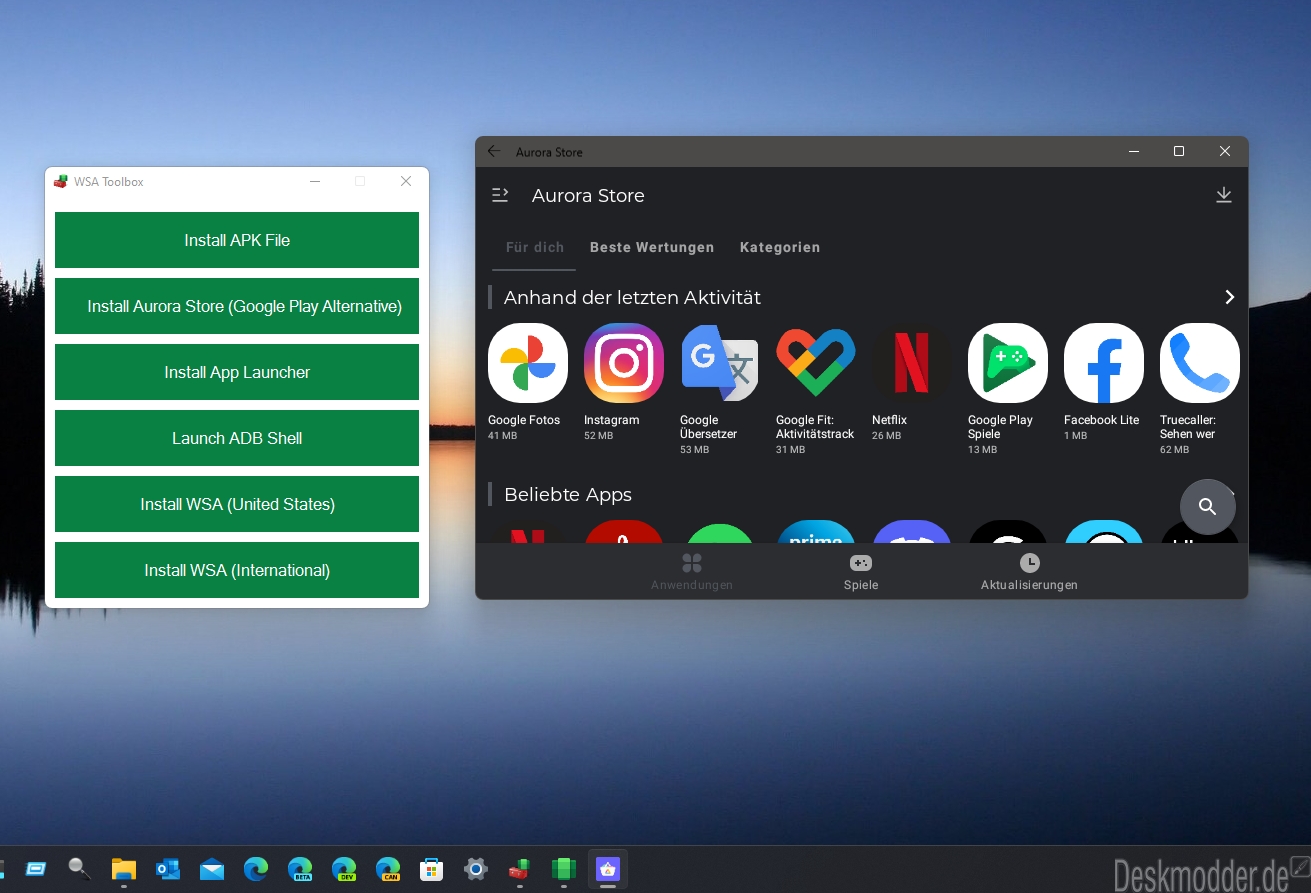This screenshot has width=1311, height=893.
Task: Click Launch ADB Shell button
Action: click(237, 438)
